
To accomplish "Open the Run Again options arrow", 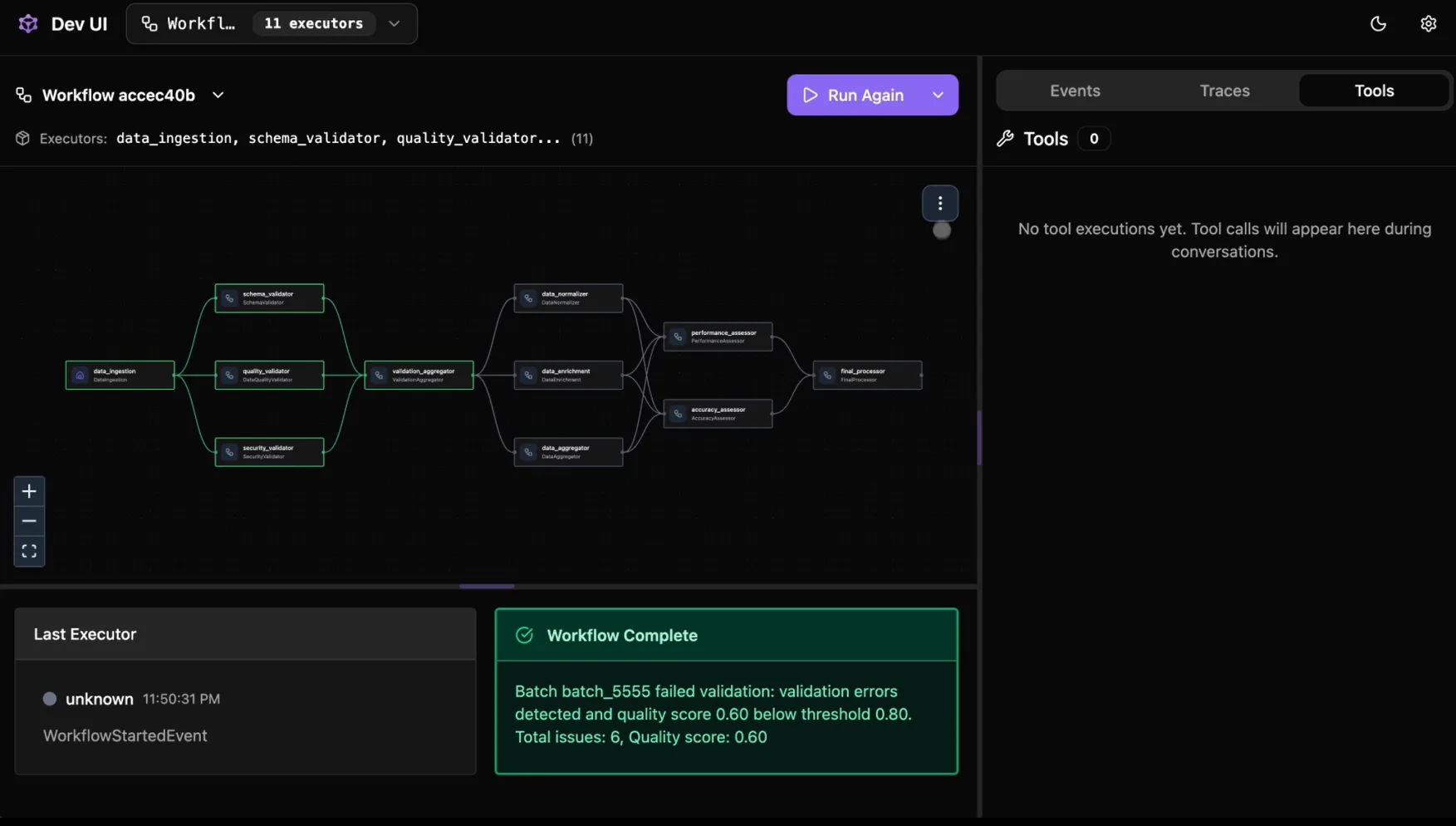I will pos(938,96).
